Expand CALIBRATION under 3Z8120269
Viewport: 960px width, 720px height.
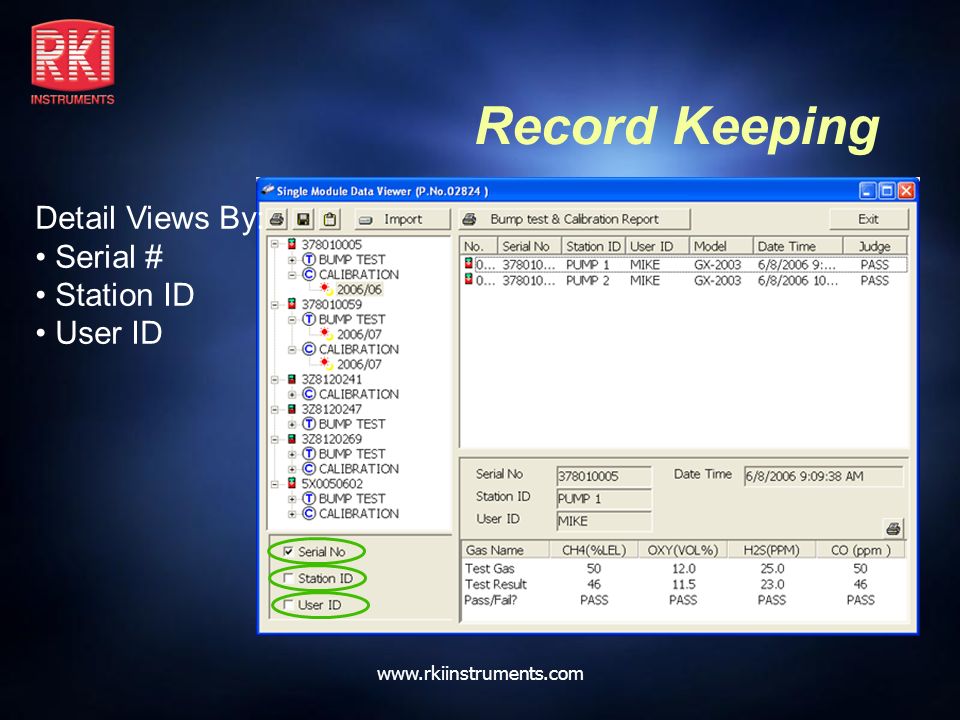[292, 468]
